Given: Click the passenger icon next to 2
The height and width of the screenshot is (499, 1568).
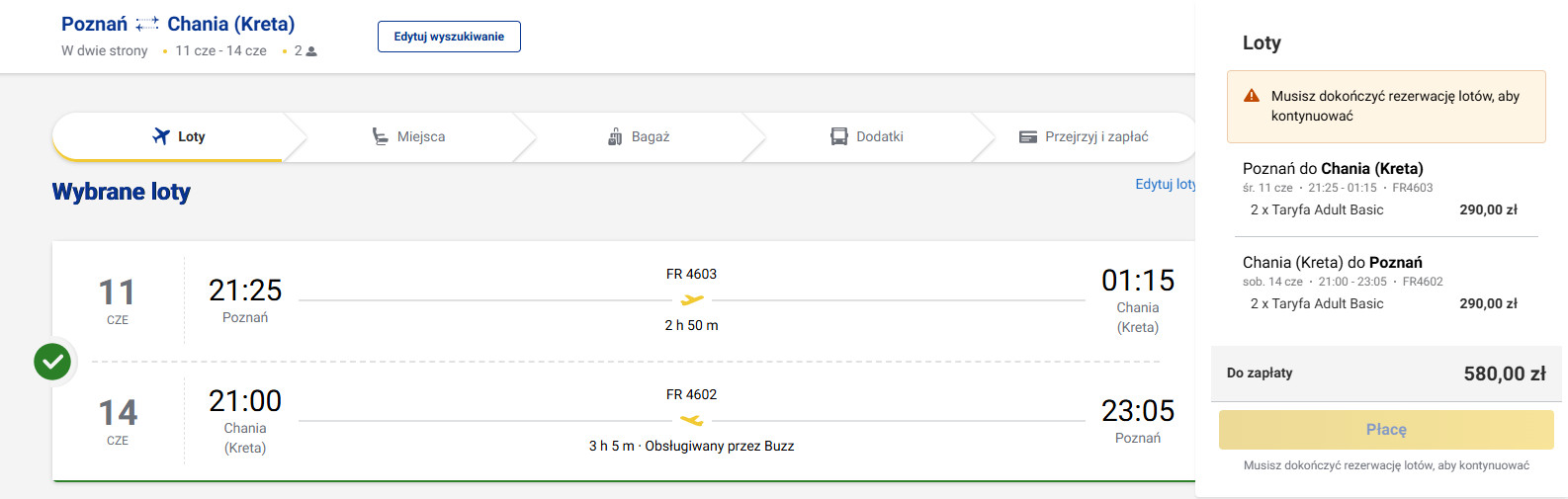Looking at the screenshot, I should [311, 51].
